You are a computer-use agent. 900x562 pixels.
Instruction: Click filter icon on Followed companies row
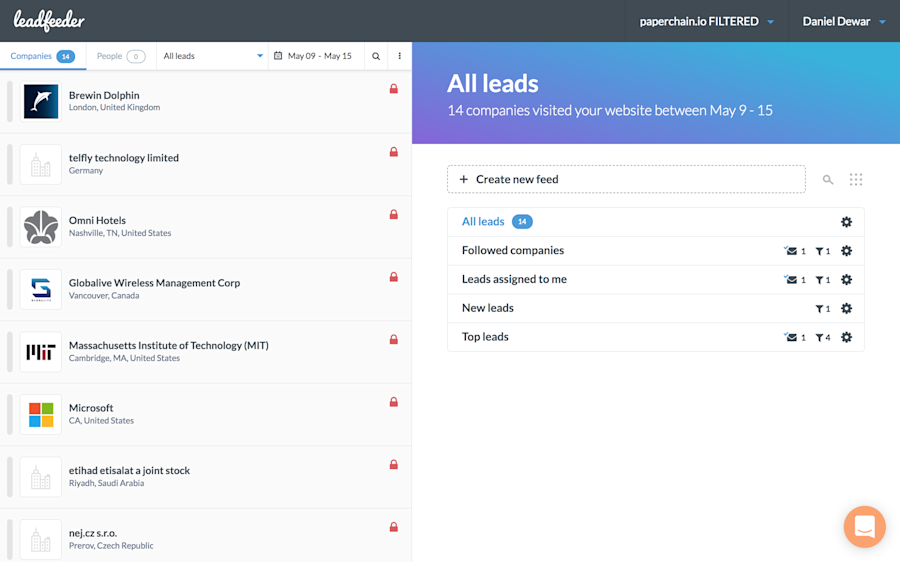pyautogui.click(x=820, y=251)
